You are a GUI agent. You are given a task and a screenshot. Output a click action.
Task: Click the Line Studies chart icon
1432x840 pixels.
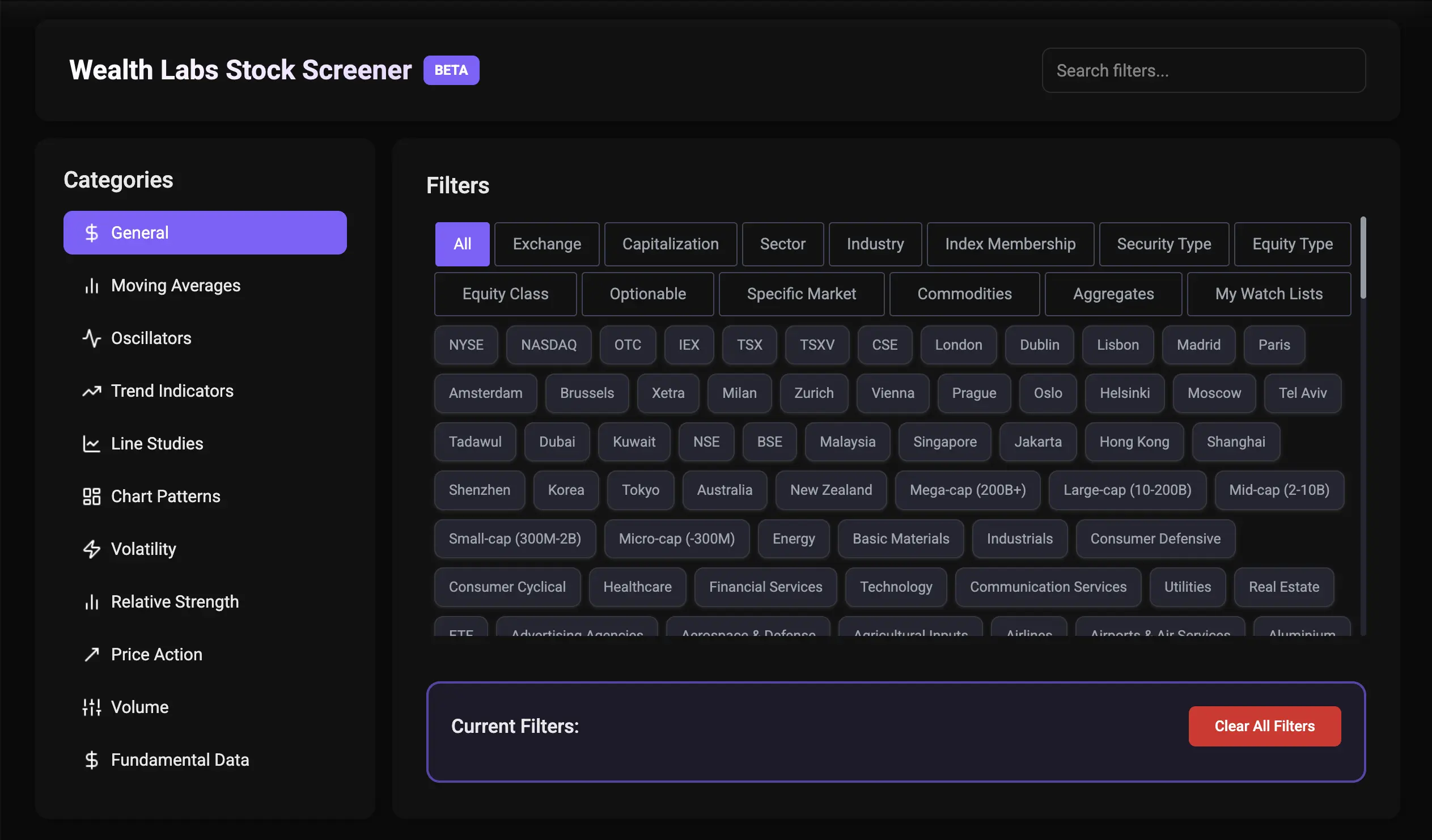click(x=92, y=444)
